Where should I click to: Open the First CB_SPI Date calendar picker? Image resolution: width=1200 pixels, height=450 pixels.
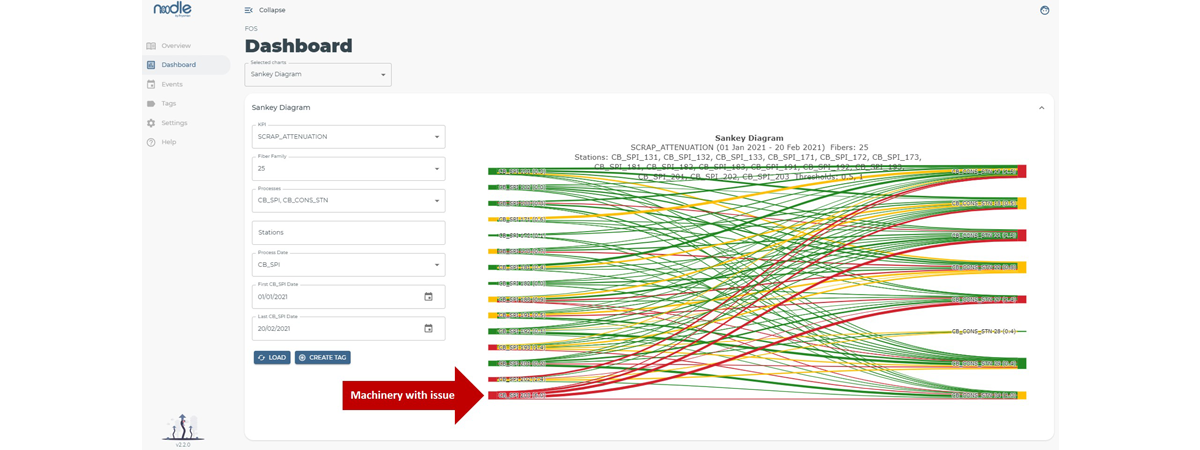pyautogui.click(x=428, y=297)
